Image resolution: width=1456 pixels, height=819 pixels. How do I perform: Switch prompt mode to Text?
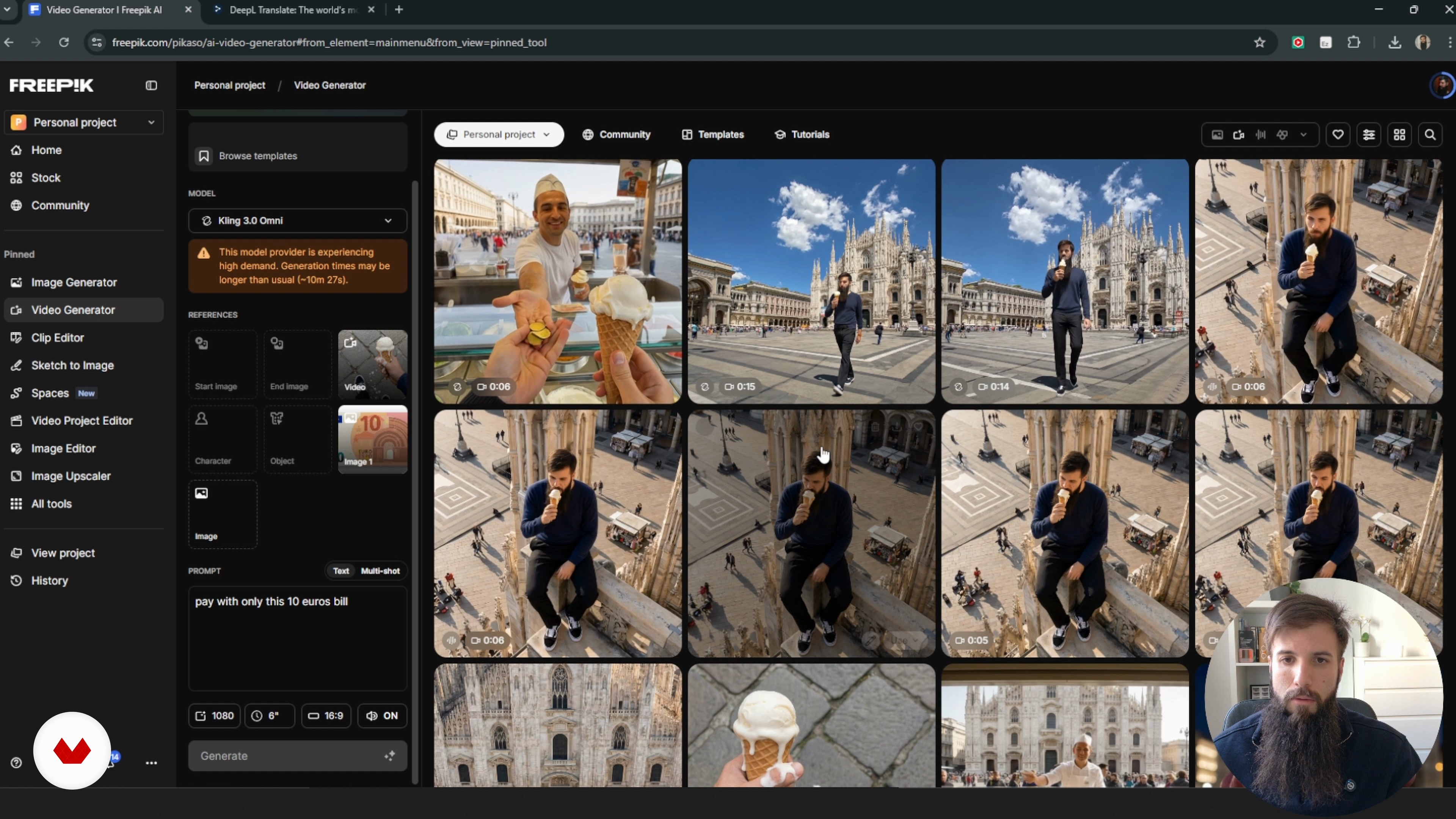pos(341,571)
